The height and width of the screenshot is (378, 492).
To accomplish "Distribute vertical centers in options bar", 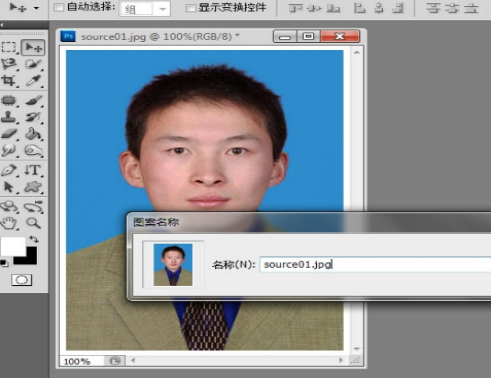I will 452,8.
